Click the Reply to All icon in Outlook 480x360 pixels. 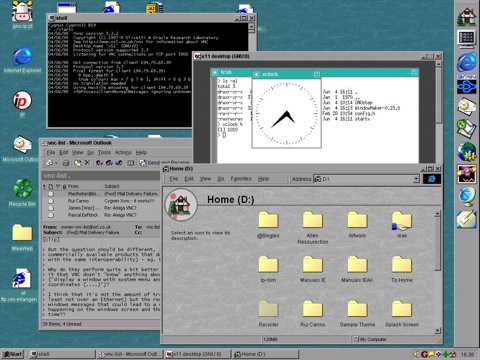click(x=109, y=163)
